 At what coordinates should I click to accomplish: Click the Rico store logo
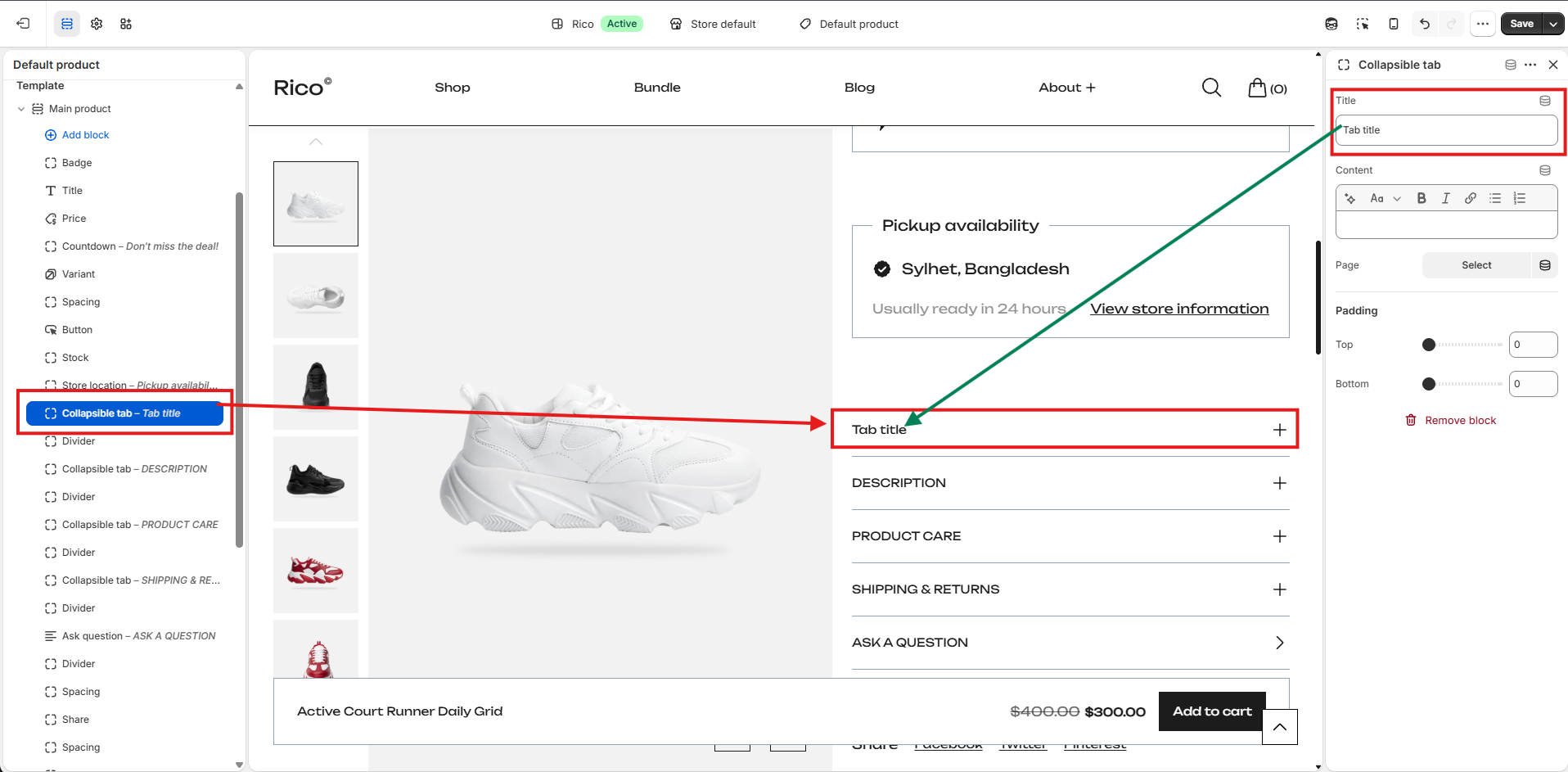(x=302, y=88)
